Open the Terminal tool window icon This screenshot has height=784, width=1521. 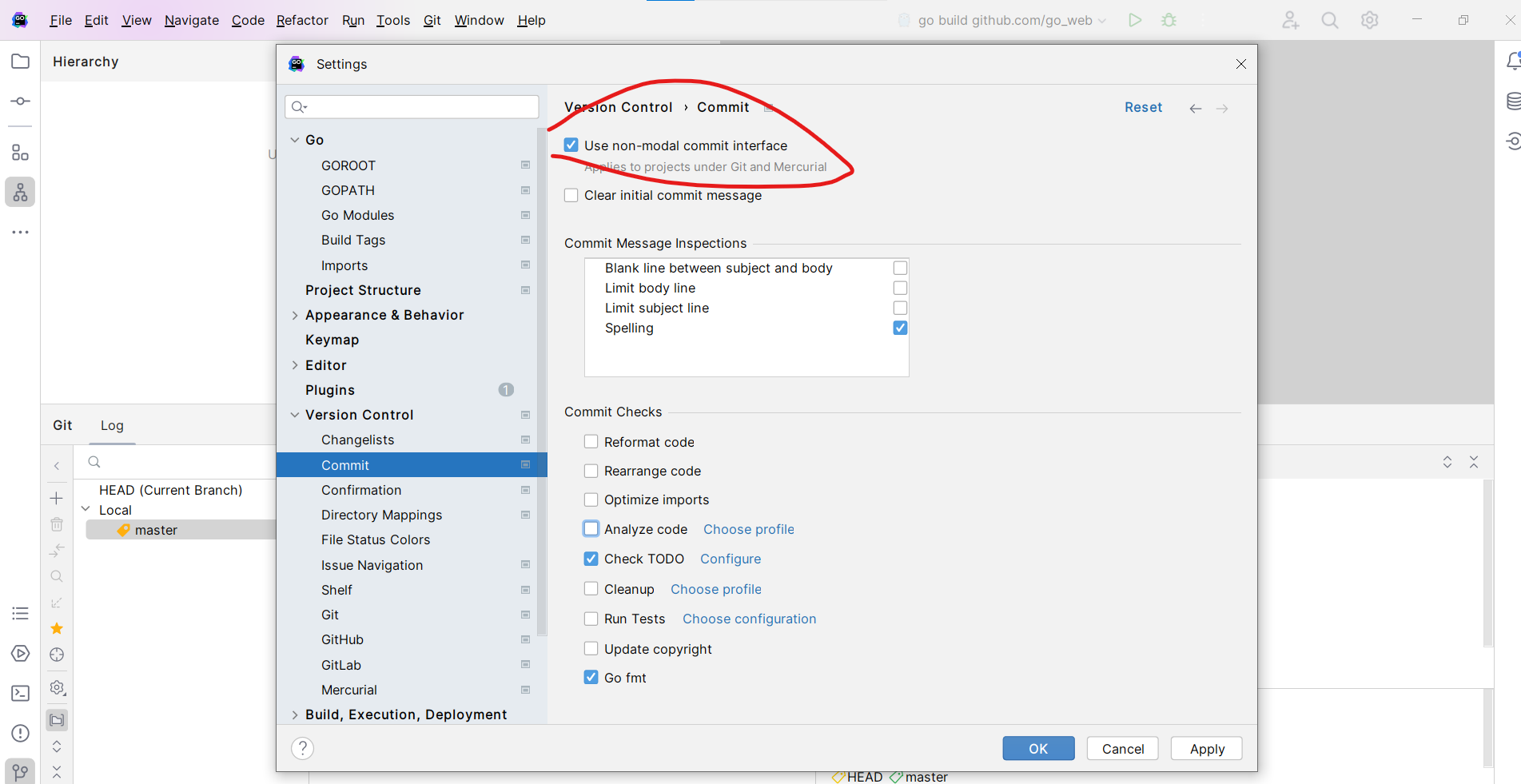pyautogui.click(x=20, y=694)
